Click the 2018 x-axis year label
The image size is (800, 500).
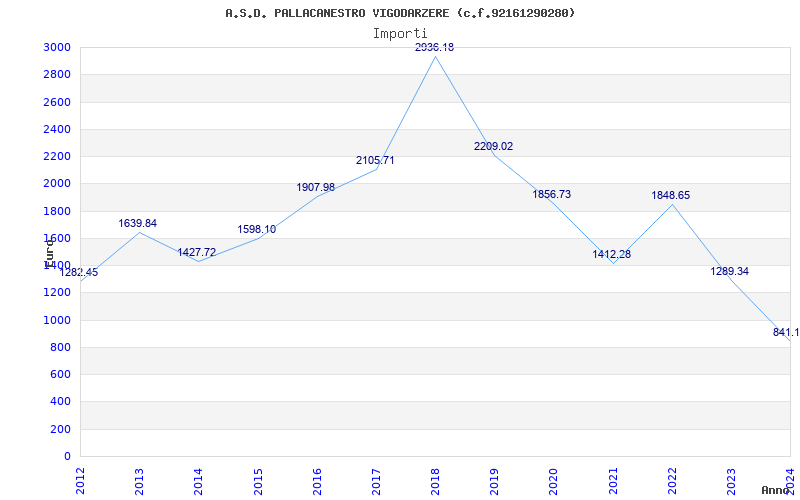coord(435,481)
